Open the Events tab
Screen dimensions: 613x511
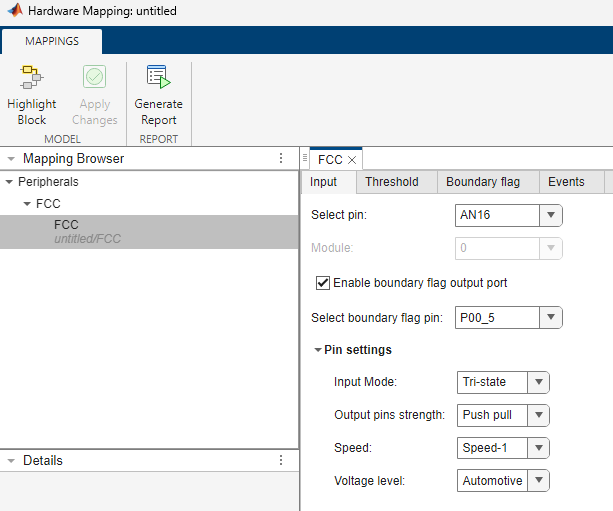click(x=566, y=182)
